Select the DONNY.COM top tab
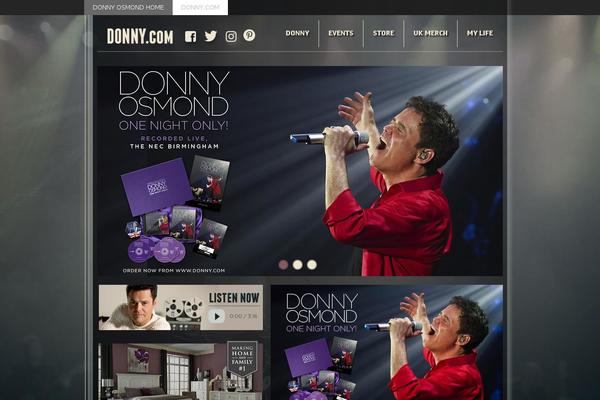 tap(200, 7)
